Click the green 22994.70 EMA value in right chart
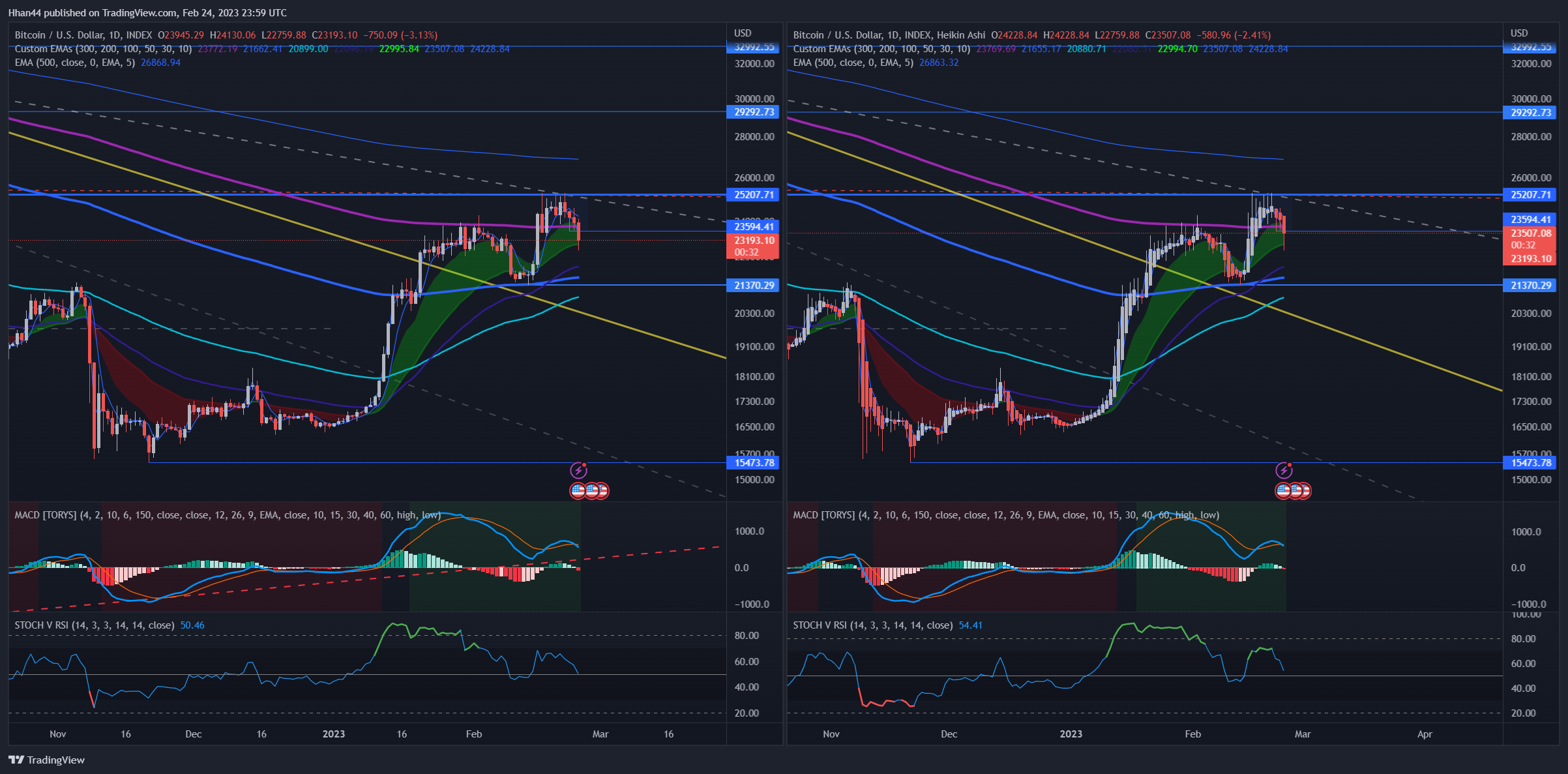The height and width of the screenshot is (774, 1568). [x=1177, y=49]
